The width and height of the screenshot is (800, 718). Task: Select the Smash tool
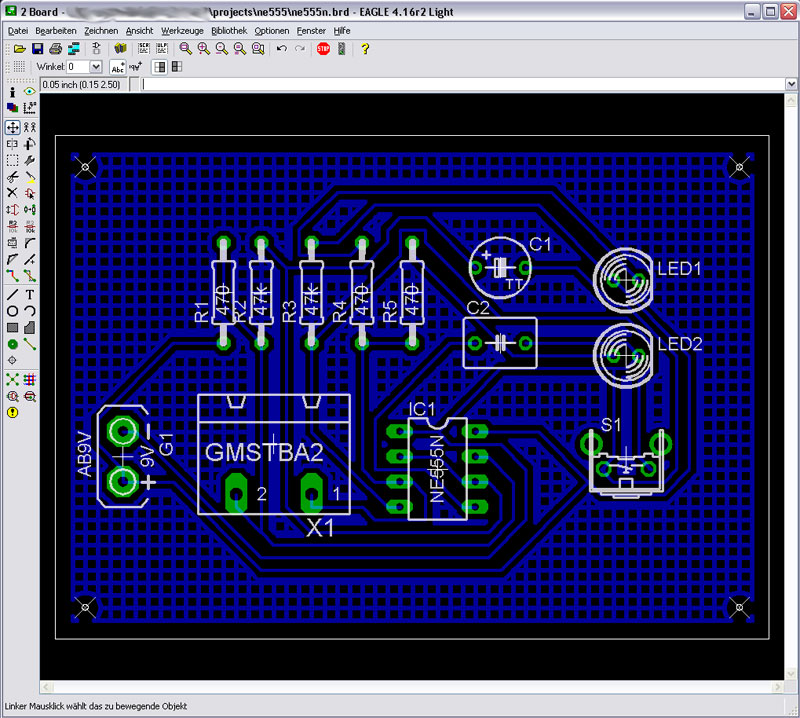(12, 243)
